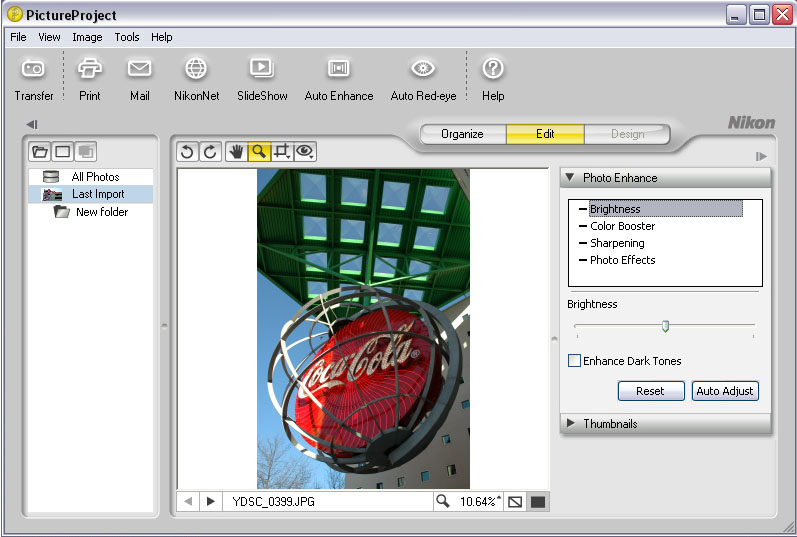Select the Crop tool
This screenshot has width=797, height=537.
(282, 152)
